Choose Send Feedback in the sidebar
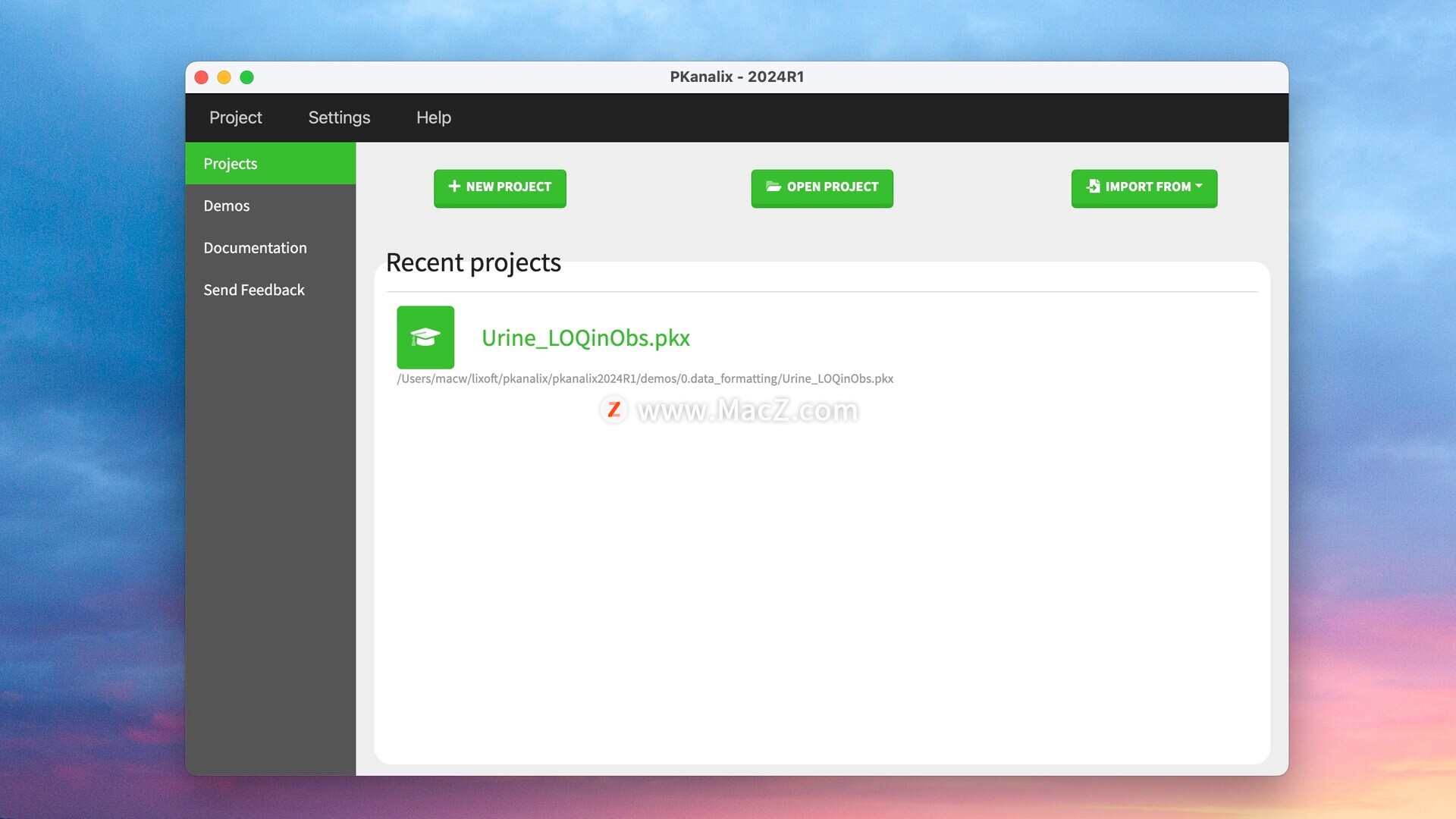Image resolution: width=1456 pixels, height=819 pixels. pyautogui.click(x=254, y=290)
